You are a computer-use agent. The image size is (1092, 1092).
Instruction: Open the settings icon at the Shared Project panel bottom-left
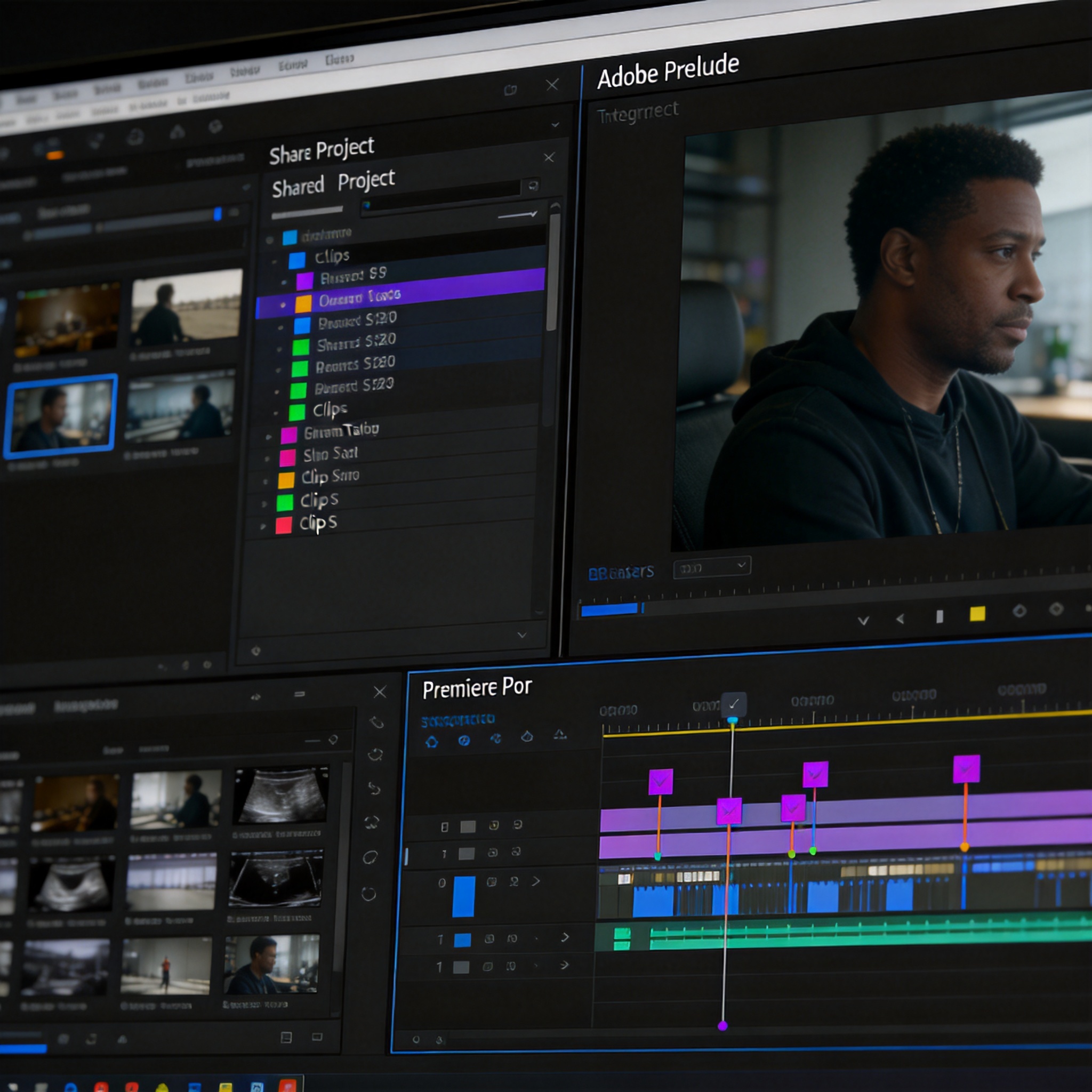(x=256, y=651)
